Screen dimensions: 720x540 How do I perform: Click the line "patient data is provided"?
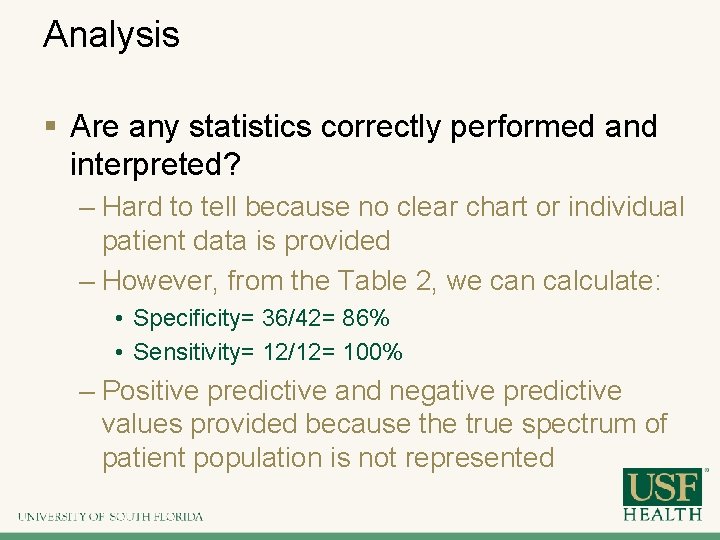tap(245, 241)
